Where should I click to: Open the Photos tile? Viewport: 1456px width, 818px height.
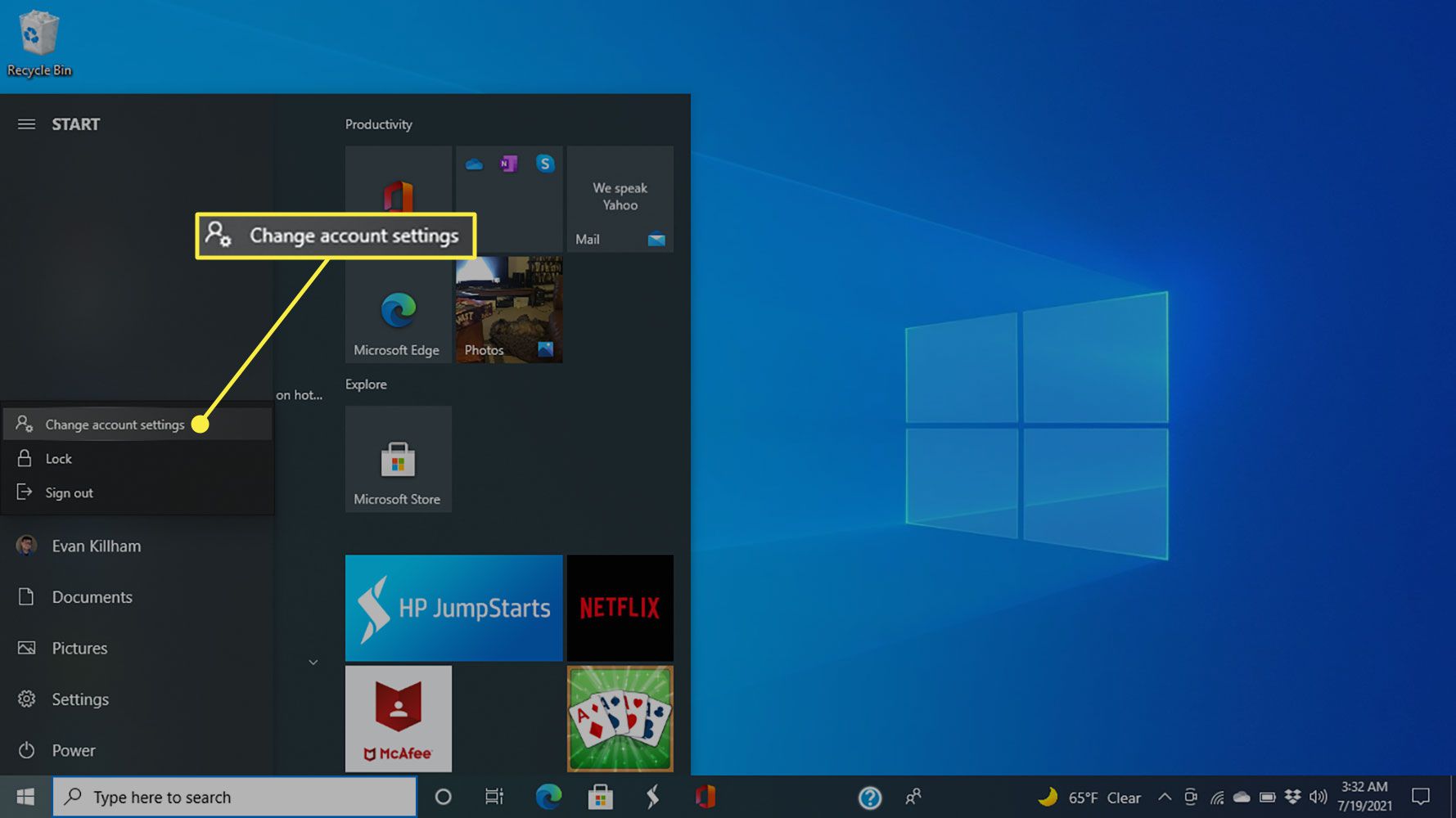[509, 310]
